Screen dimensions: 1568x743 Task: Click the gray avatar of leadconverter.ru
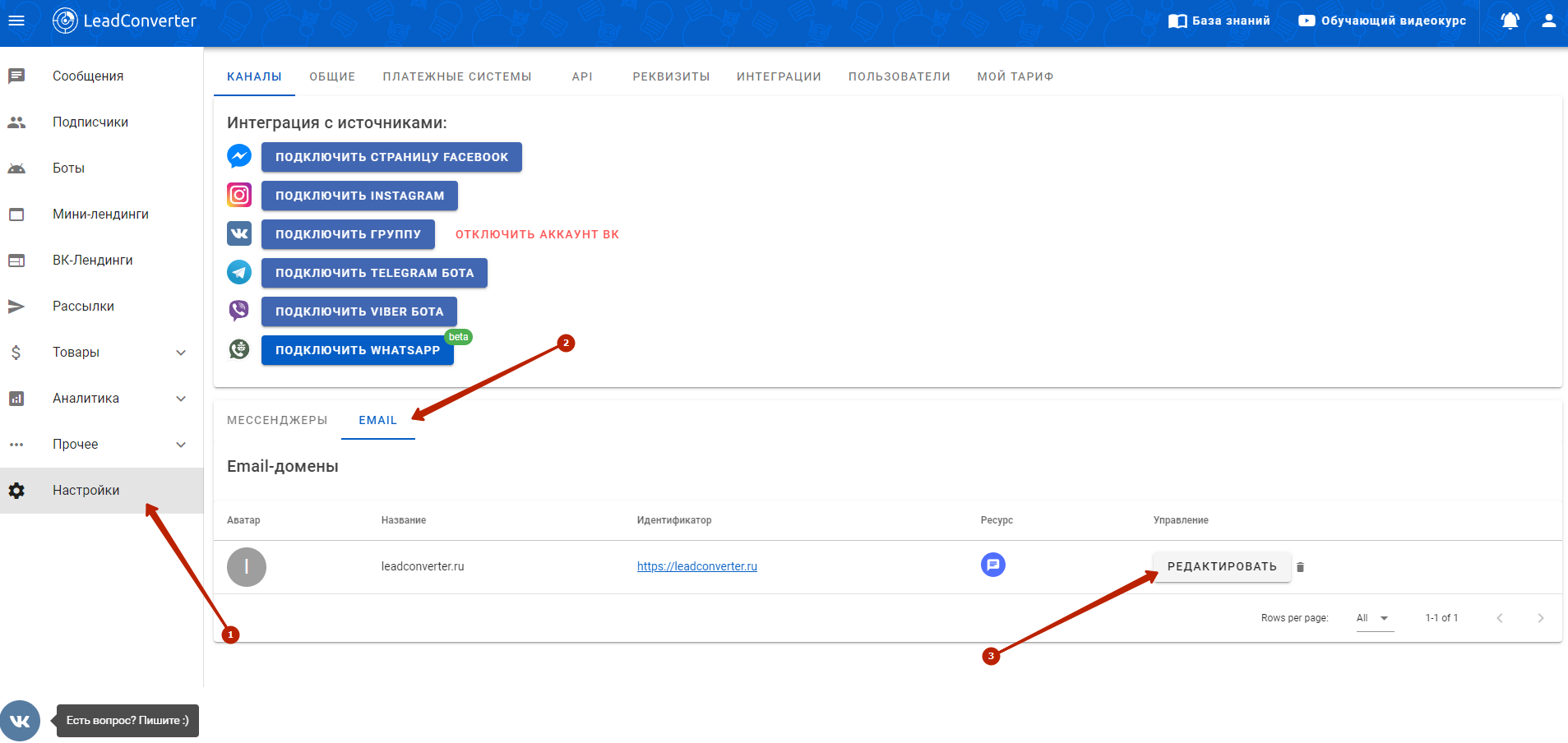(x=247, y=567)
